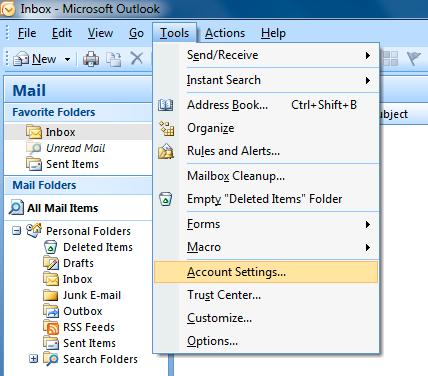Click the Move to Folder toolbar icon
Screen dimensions: 428x376
[114, 59]
